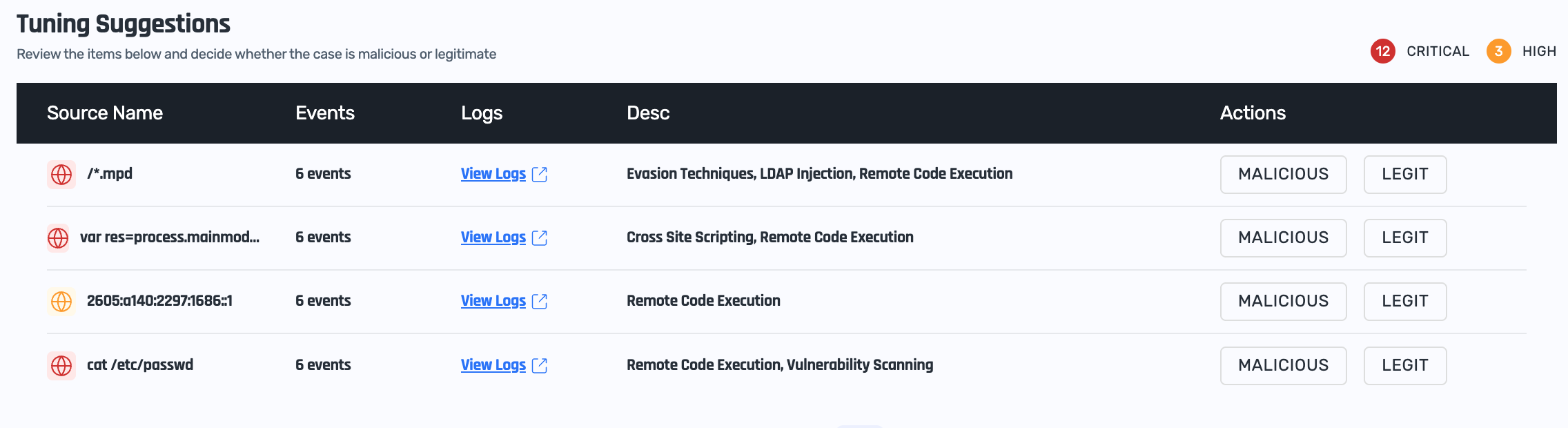The height and width of the screenshot is (428, 1568).
Task: Mark var res=process.mainmod as MALICIOUS
Action: pos(1283,238)
